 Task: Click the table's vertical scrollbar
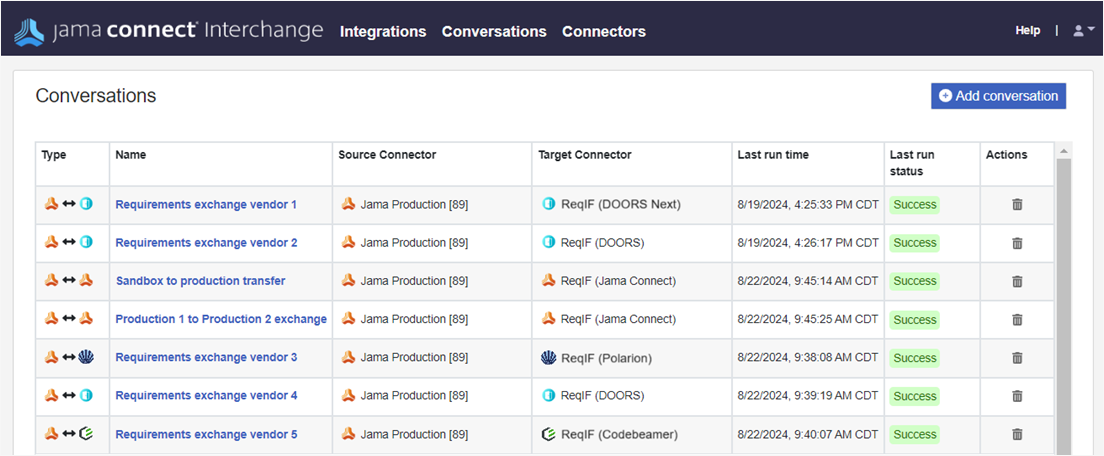click(1064, 300)
